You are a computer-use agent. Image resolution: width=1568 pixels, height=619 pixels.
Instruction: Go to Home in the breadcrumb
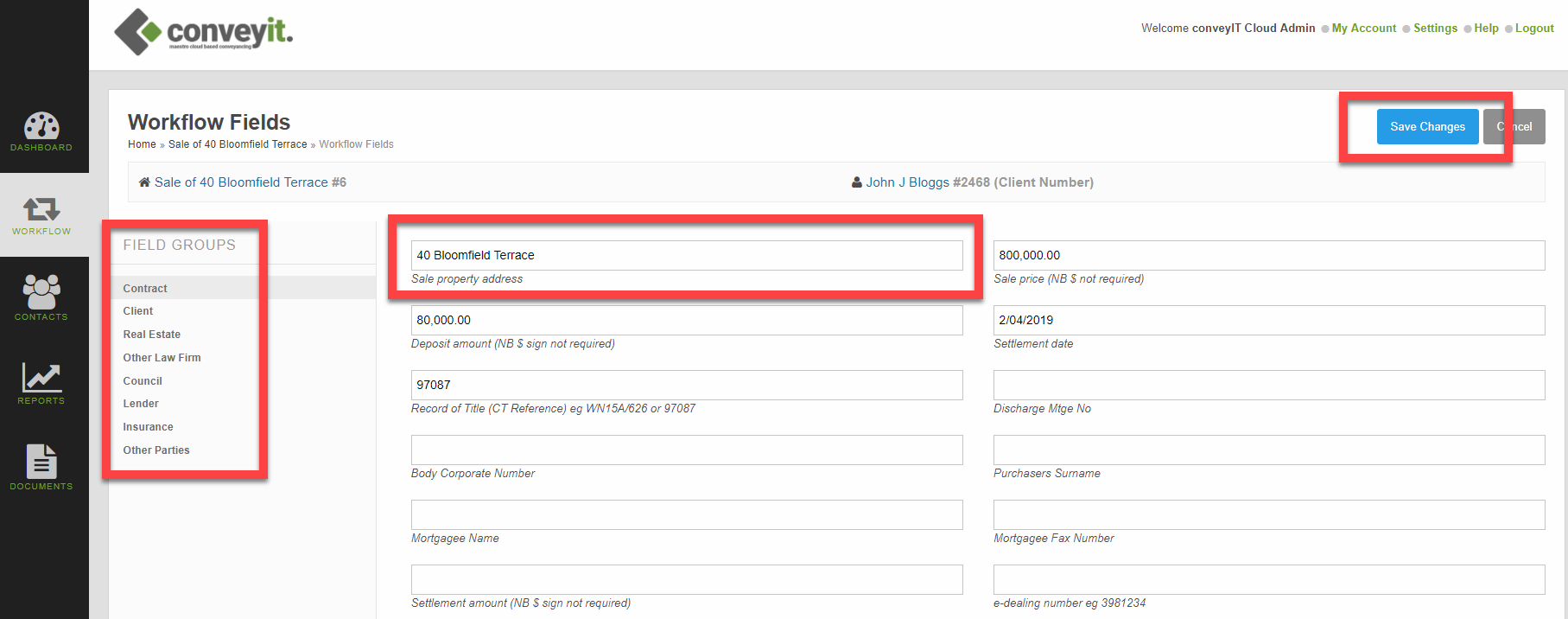tap(142, 144)
